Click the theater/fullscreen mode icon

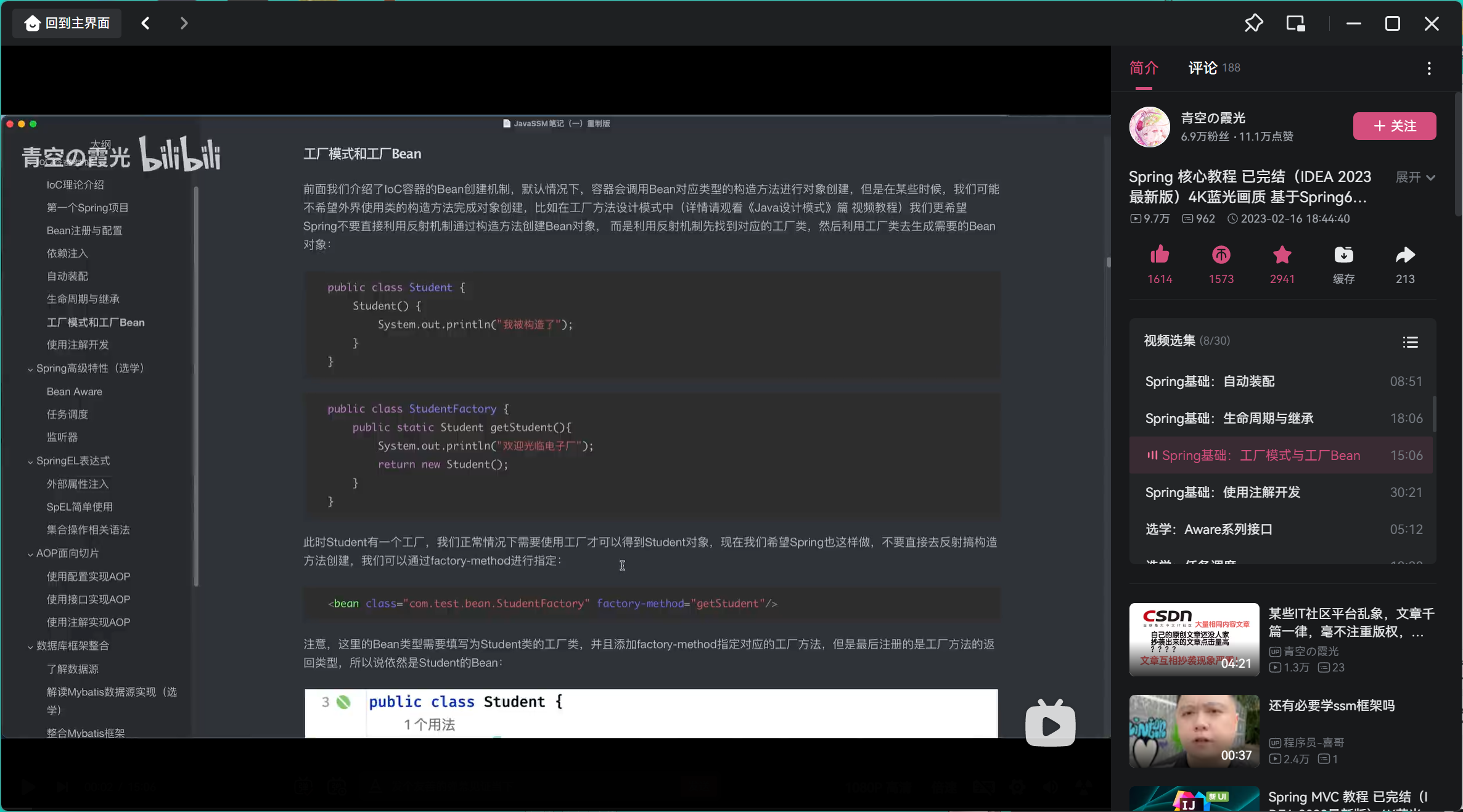tap(1296, 22)
